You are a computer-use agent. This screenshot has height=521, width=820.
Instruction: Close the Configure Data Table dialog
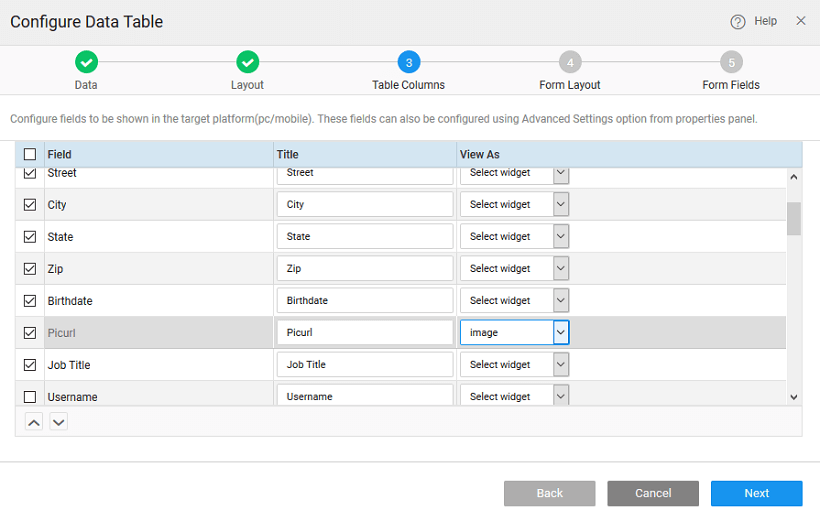[801, 21]
